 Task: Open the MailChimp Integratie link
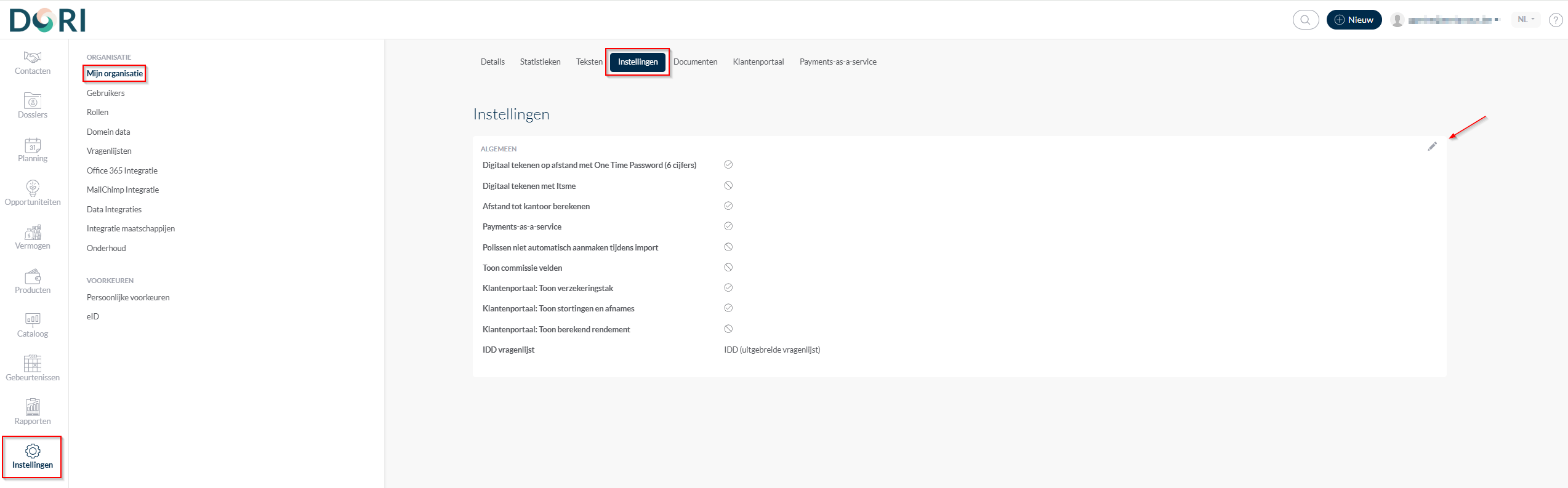click(123, 190)
